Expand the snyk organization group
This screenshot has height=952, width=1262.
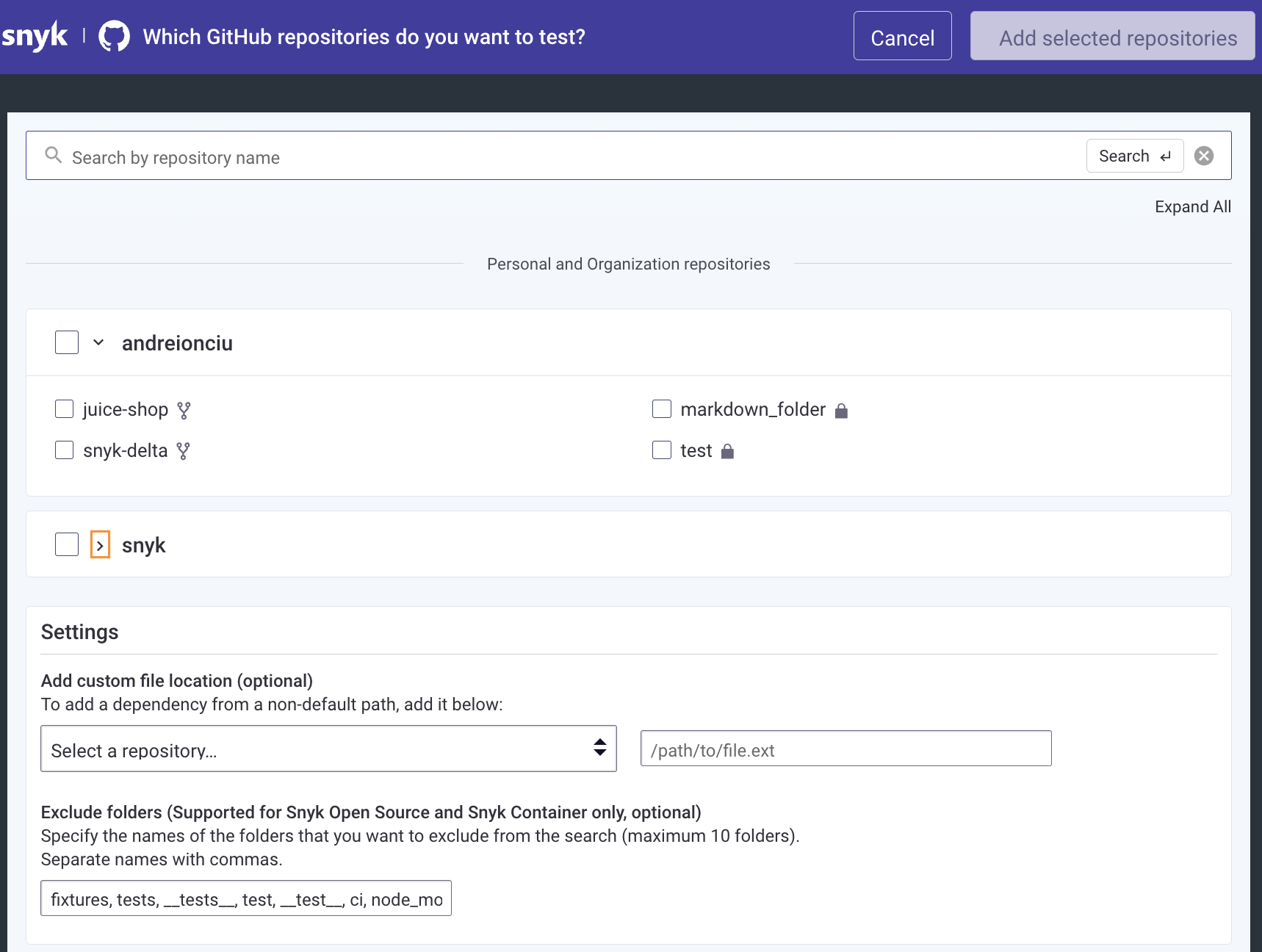pos(100,545)
